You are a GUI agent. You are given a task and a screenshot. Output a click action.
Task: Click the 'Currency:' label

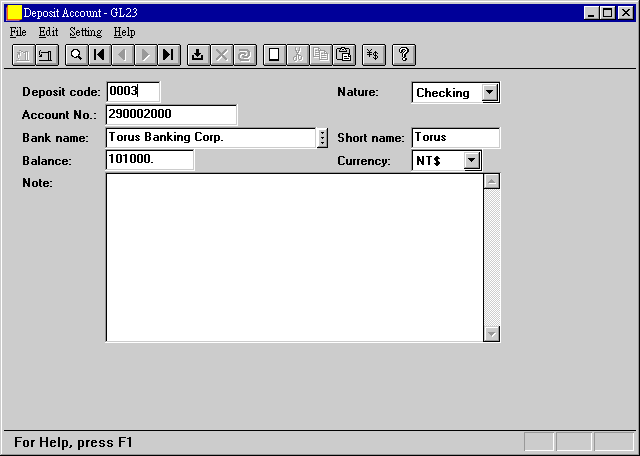tap(364, 161)
